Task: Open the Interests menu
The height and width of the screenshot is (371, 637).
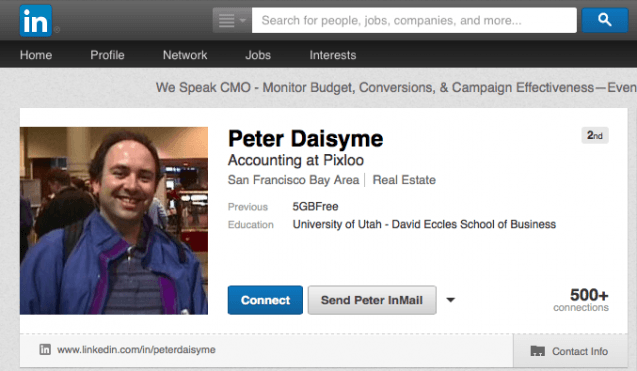Action: point(333,55)
